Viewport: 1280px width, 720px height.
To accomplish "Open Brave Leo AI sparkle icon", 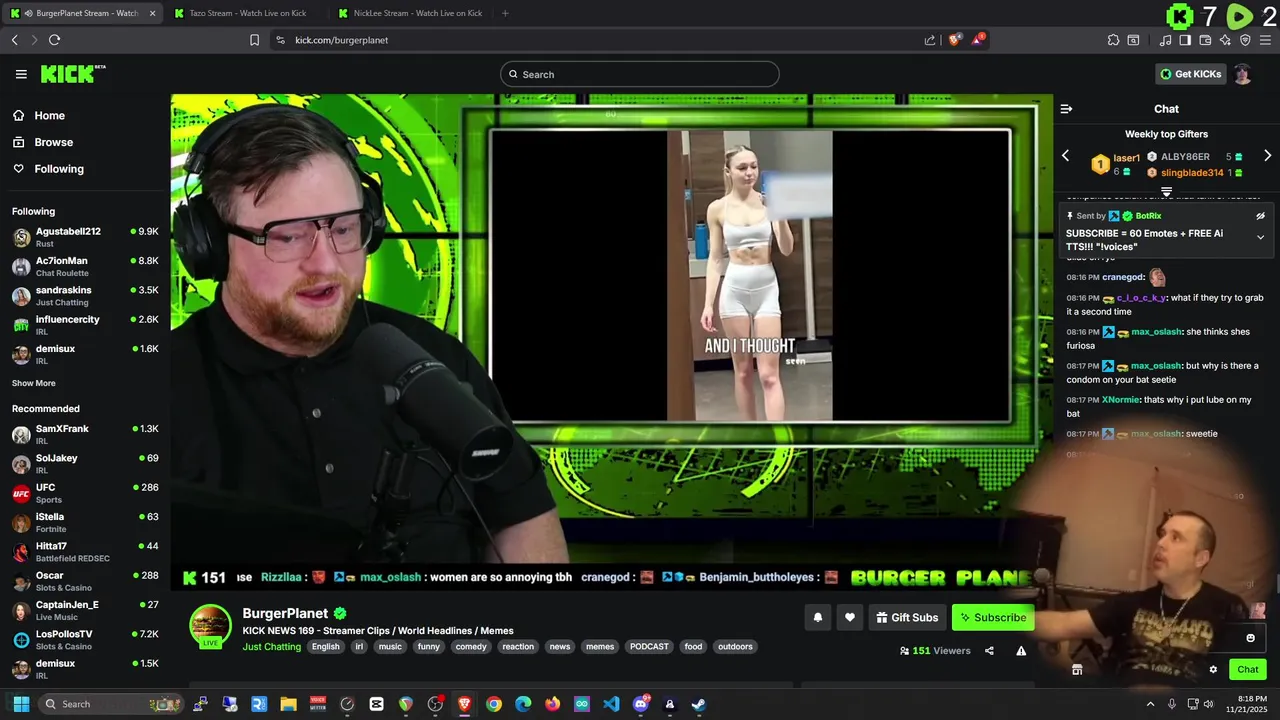I will [1225, 40].
